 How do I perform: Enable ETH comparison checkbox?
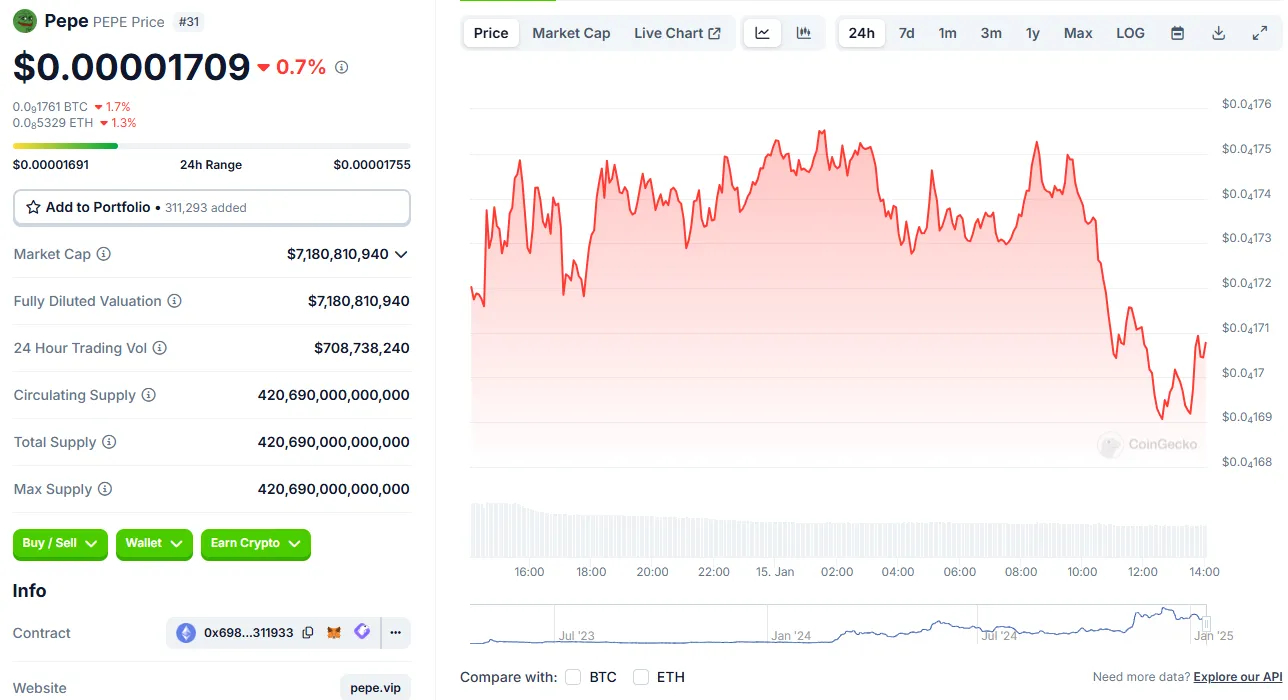[641, 677]
